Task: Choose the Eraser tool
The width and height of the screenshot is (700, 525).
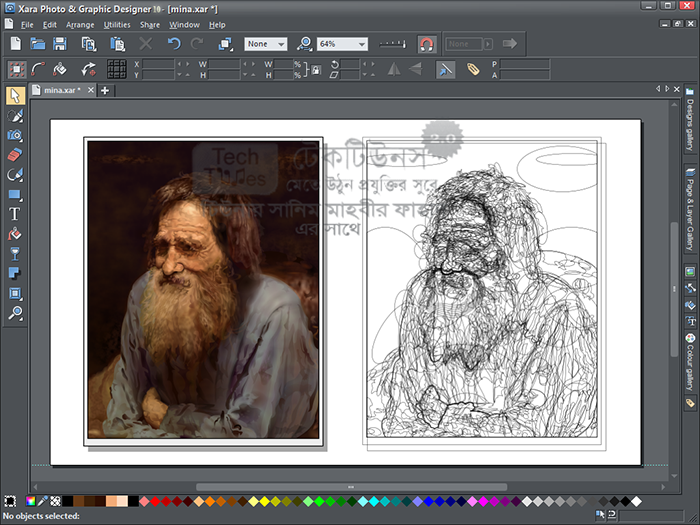Action: tap(15, 155)
